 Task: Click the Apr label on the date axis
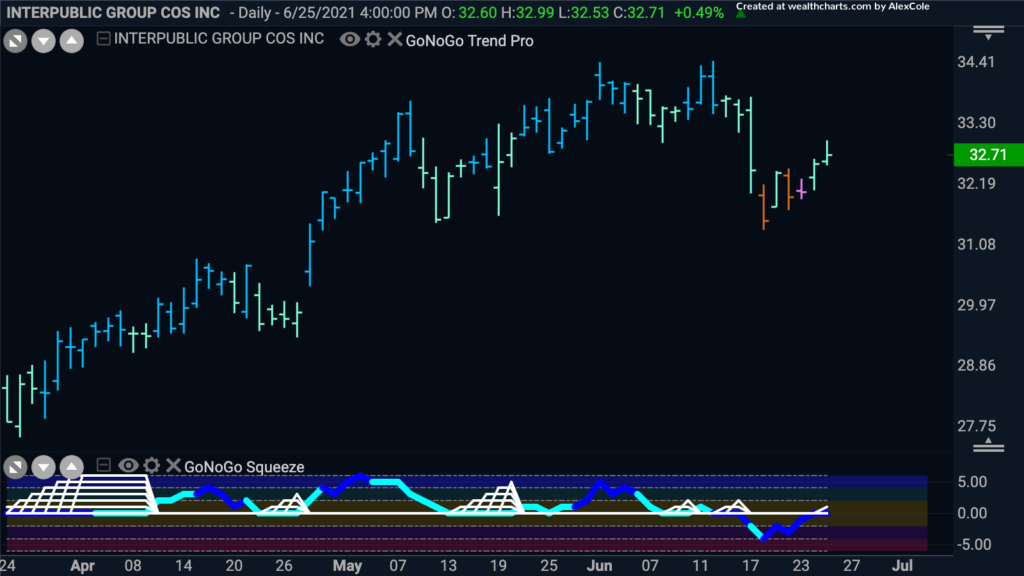click(83, 566)
